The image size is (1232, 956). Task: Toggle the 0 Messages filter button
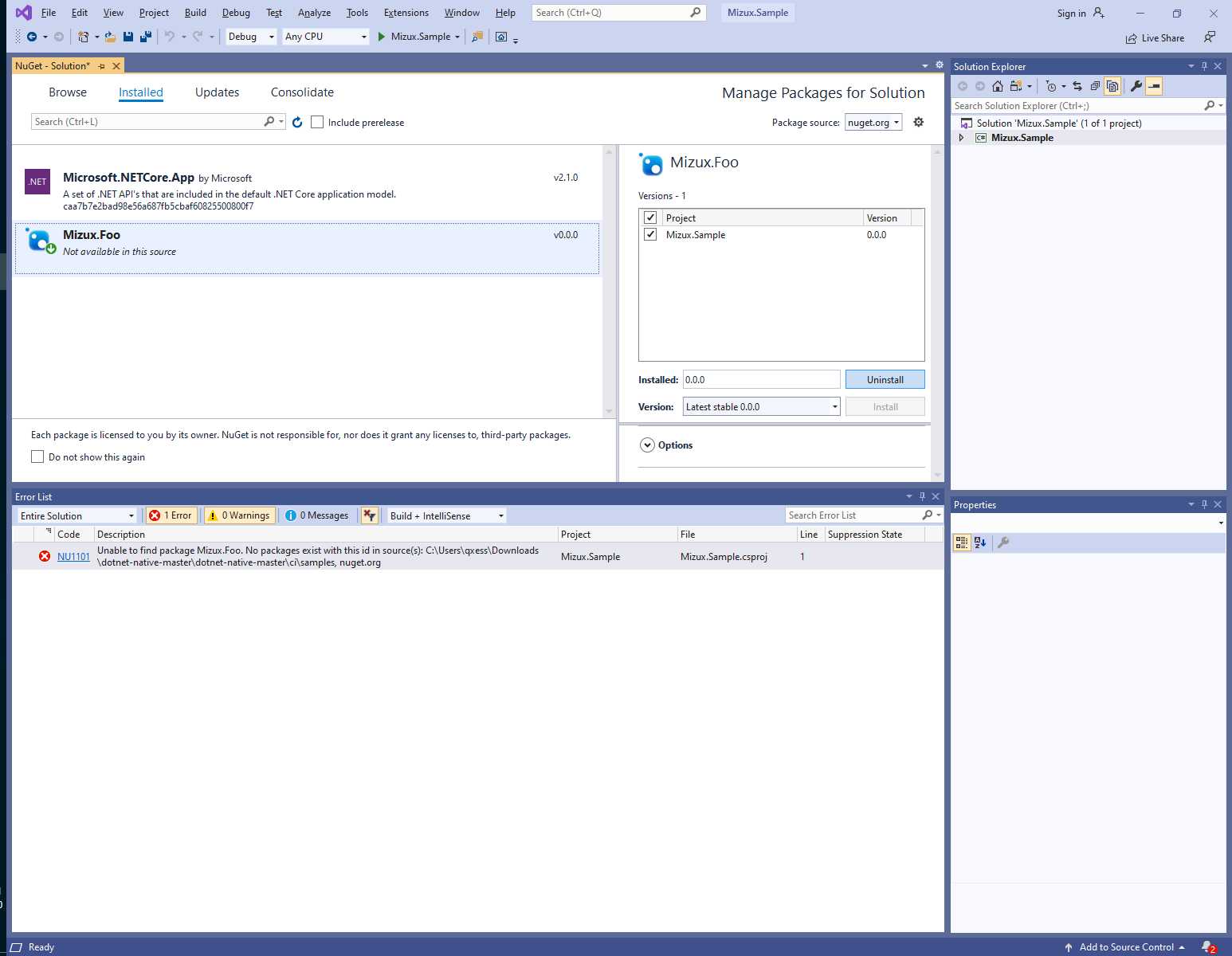point(317,515)
